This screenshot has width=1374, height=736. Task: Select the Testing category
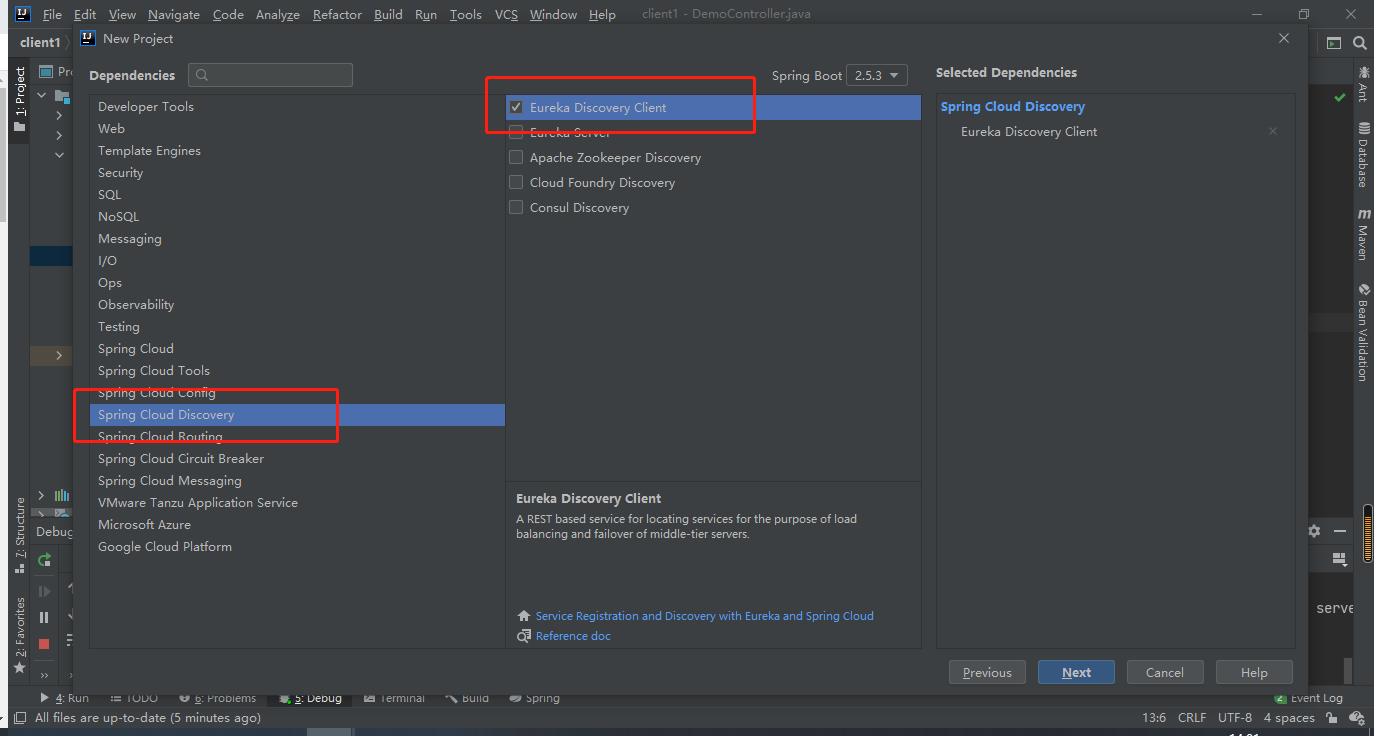[x=297, y=327]
